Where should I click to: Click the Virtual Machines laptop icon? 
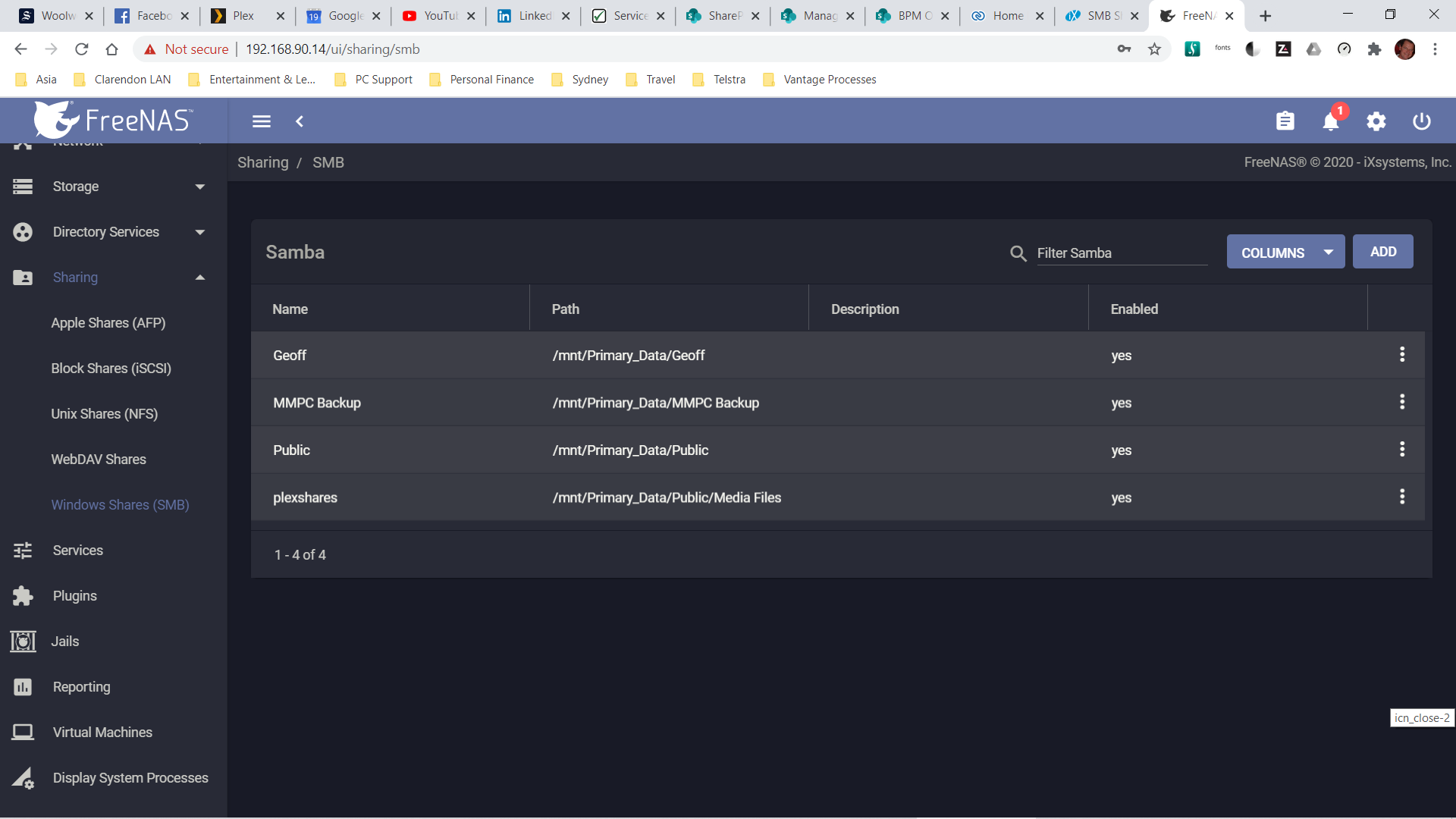click(x=23, y=733)
